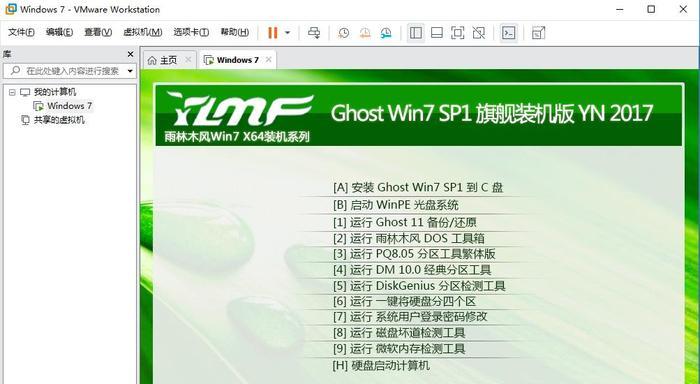
Task: Open the snapshot manager icon
Action: coord(386,33)
